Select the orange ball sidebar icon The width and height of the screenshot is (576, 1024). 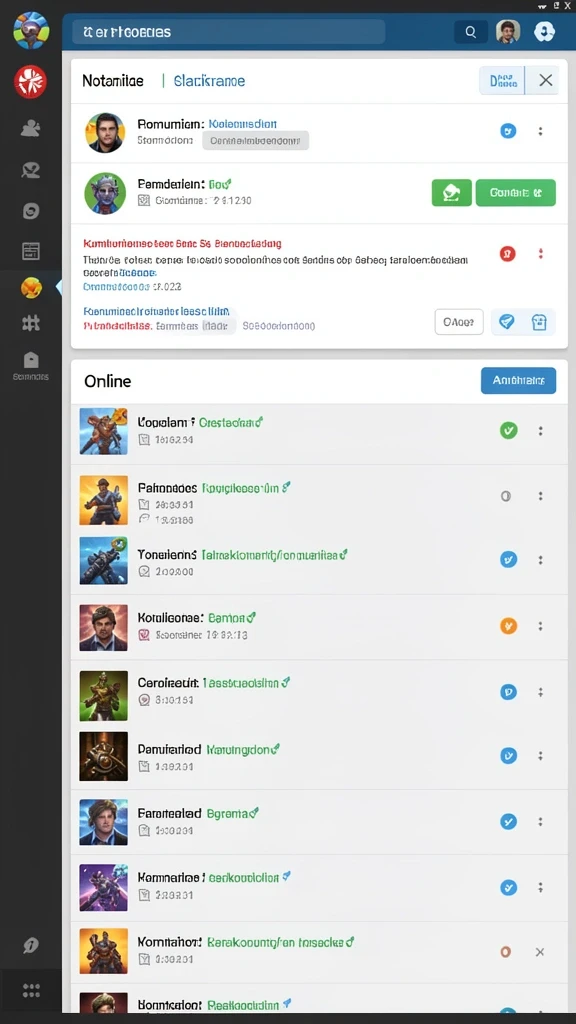click(31, 287)
